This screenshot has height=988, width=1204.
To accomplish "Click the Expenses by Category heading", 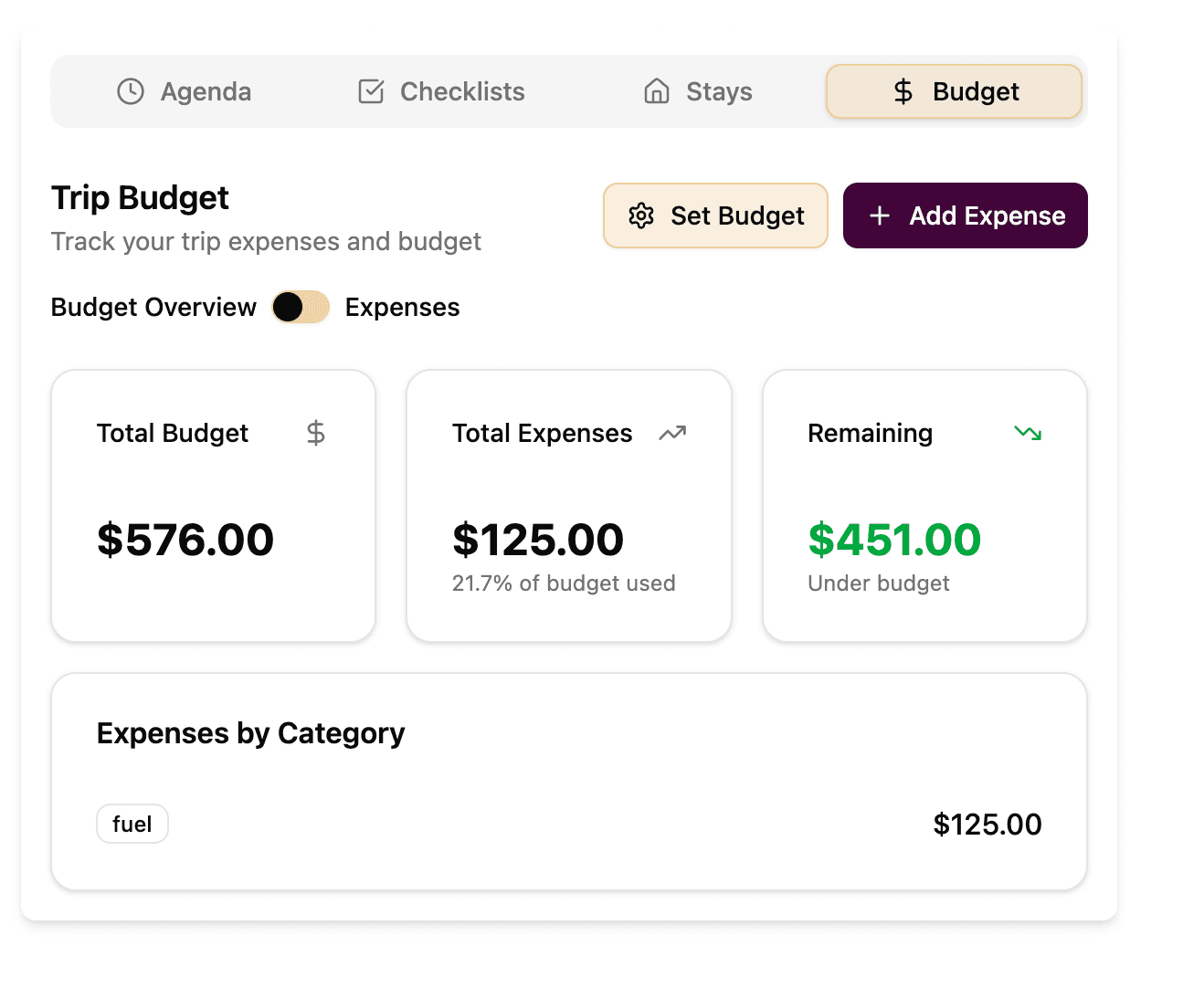I will click(x=250, y=733).
